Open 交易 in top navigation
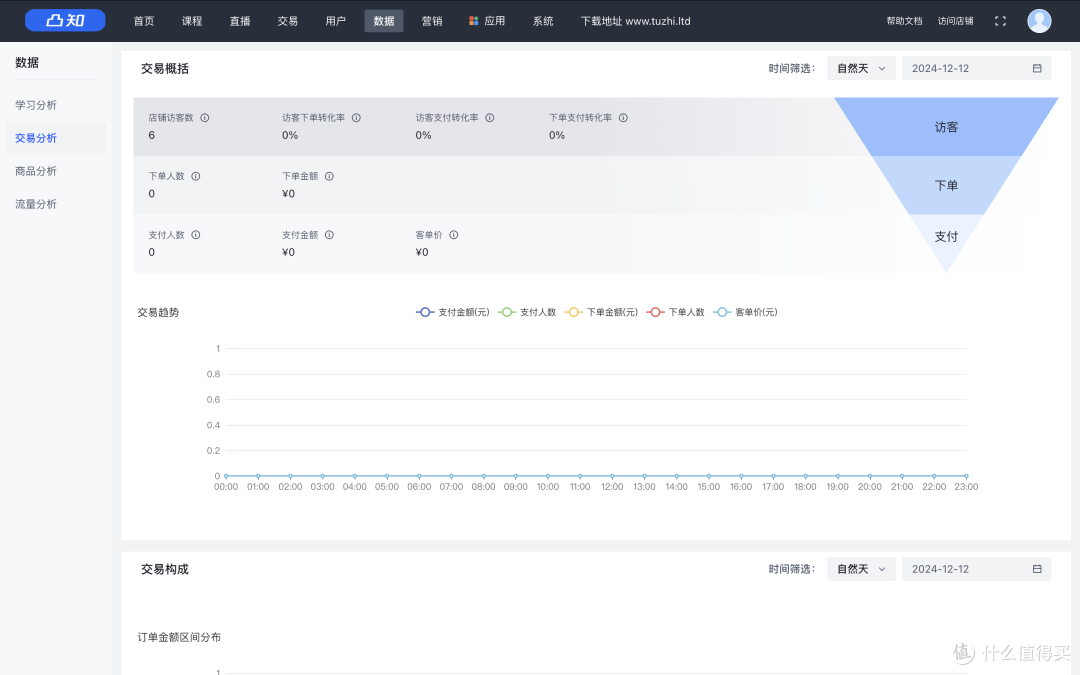Viewport: 1080px width, 675px height. pos(288,21)
